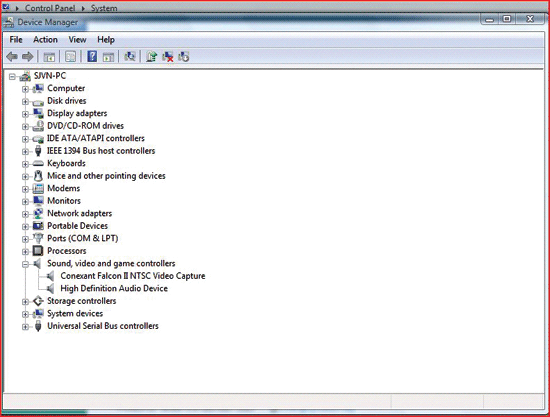Open the View menu

[x=77, y=40]
